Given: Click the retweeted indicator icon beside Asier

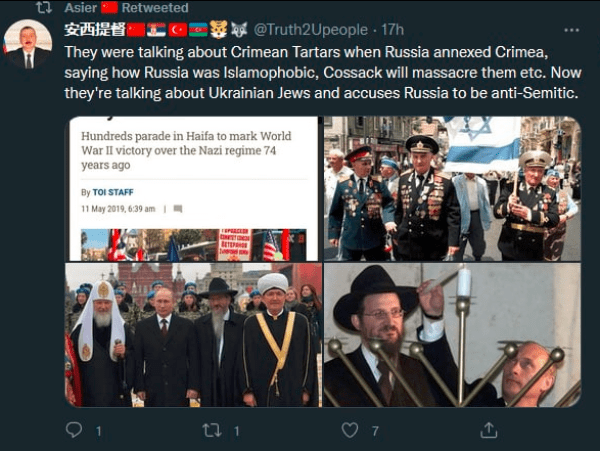Looking at the screenshot, I should (44, 7).
